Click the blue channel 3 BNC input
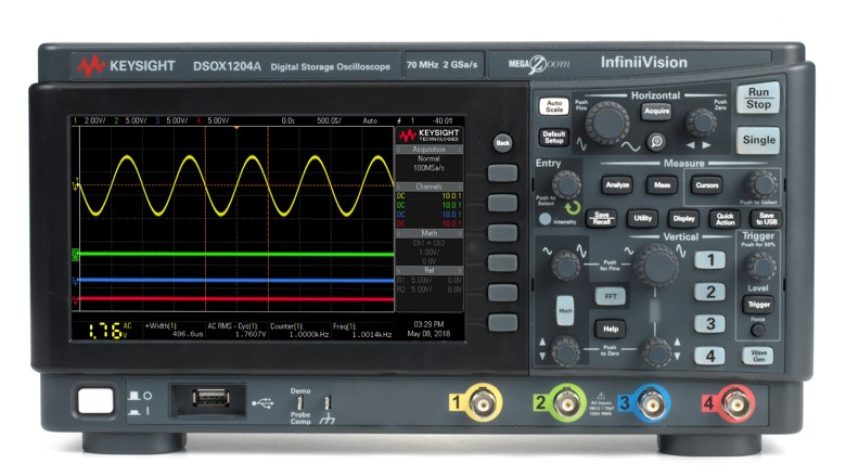This screenshot has height=476, width=846. pos(652,403)
